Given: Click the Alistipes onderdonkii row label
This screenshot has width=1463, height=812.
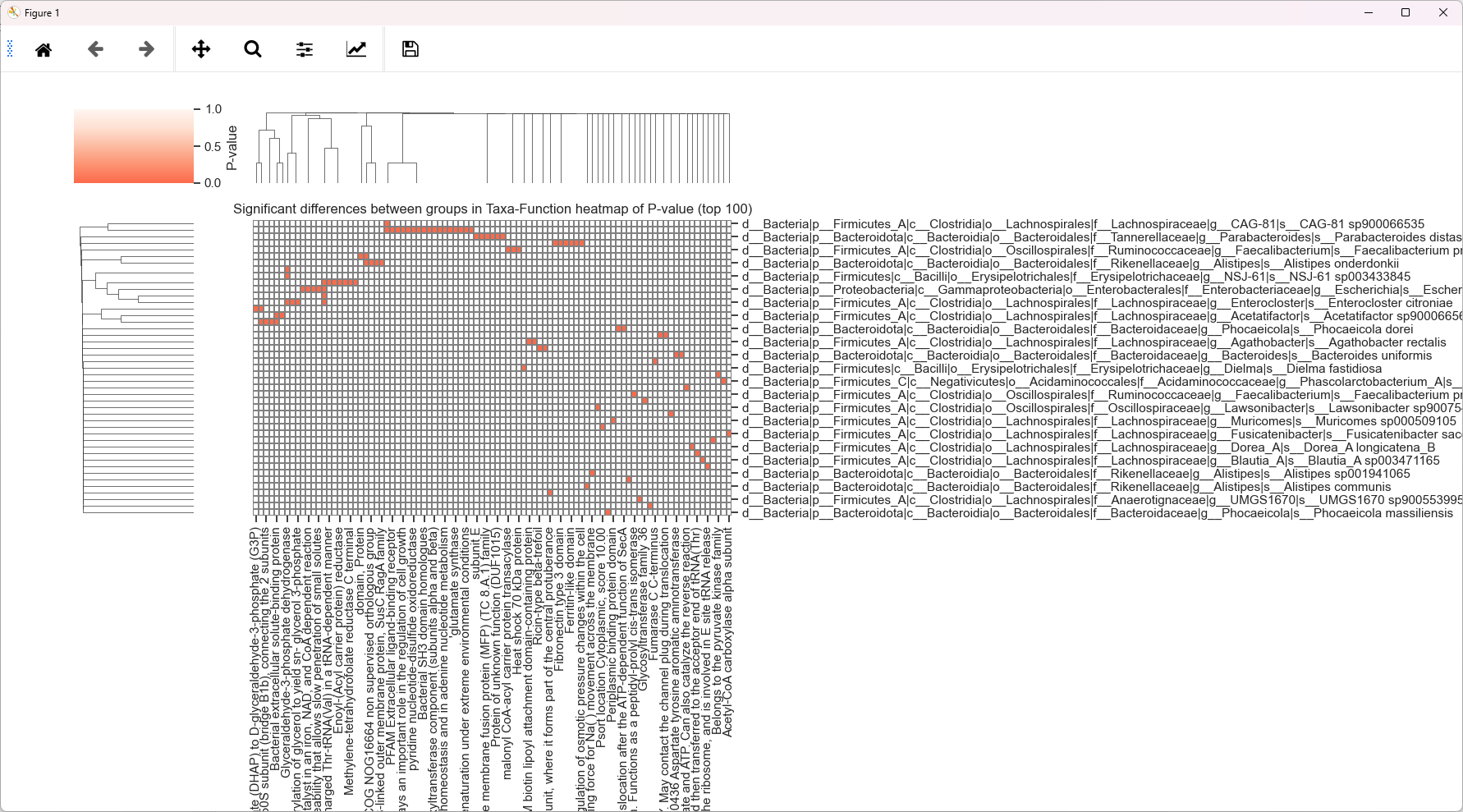Looking at the screenshot, I should click(1071, 264).
